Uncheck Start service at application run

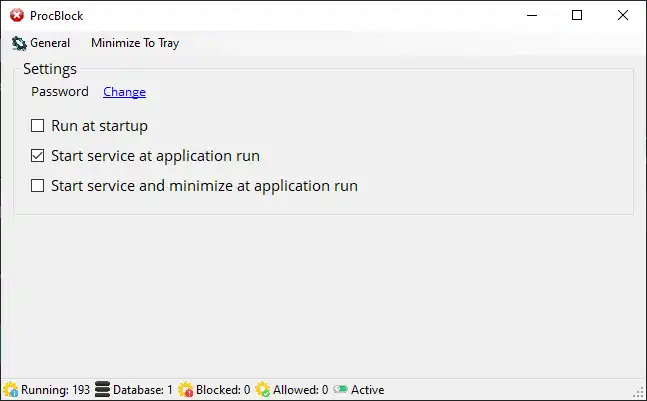click(38, 156)
